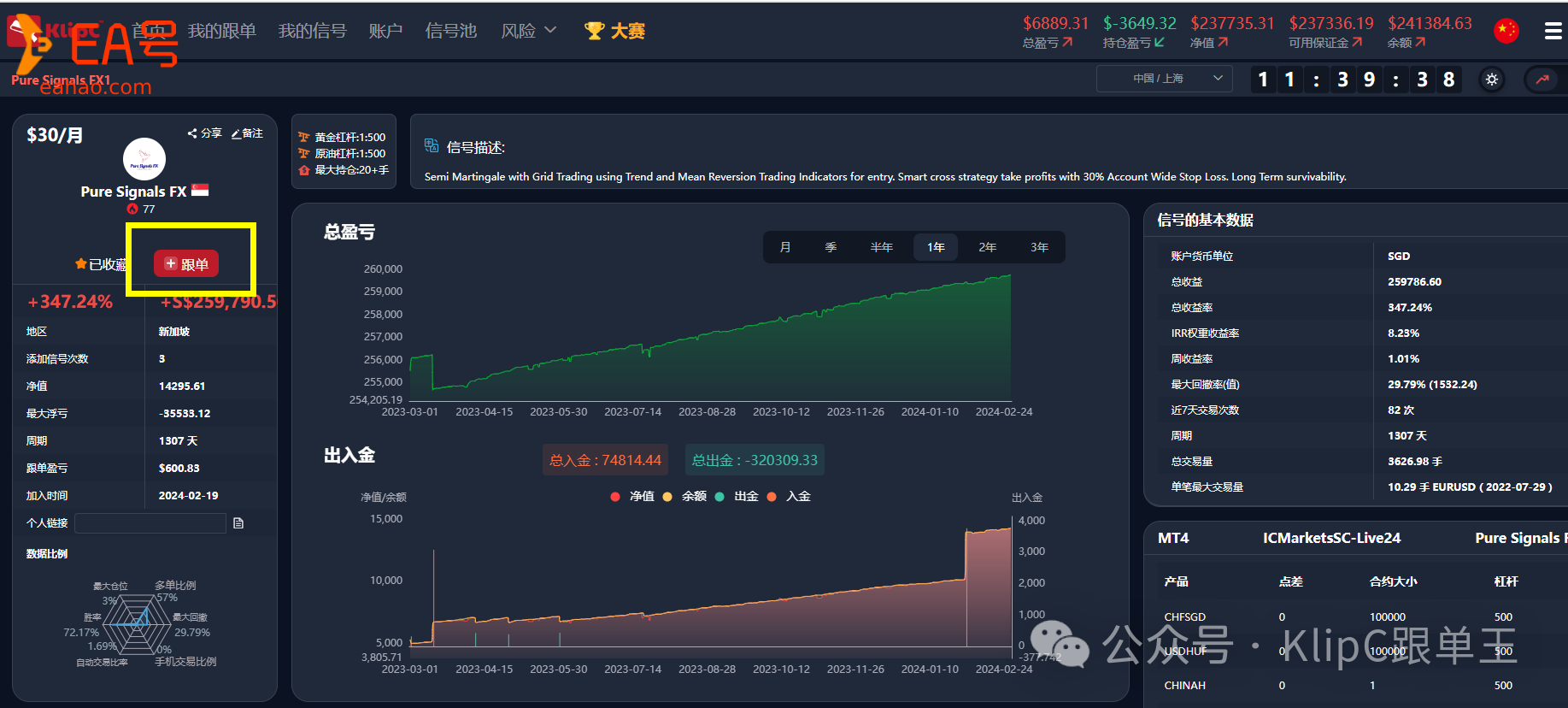Image resolution: width=1568 pixels, height=708 pixels.
Task: Click the radar chart under 数据比例
Action: (137, 624)
